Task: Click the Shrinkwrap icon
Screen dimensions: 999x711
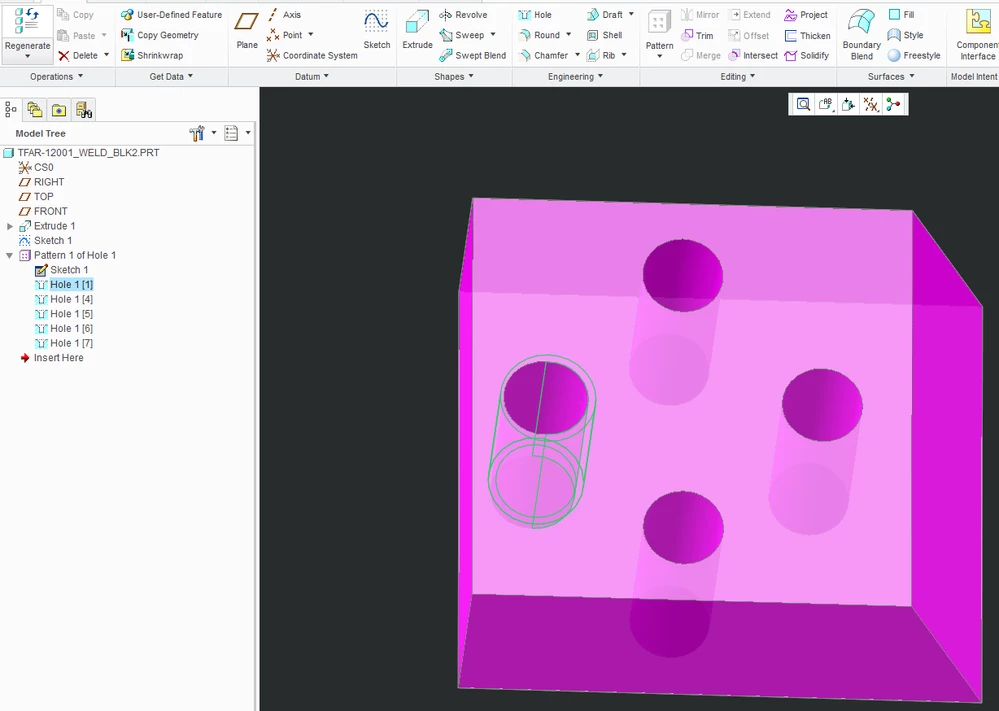Action: click(127, 55)
